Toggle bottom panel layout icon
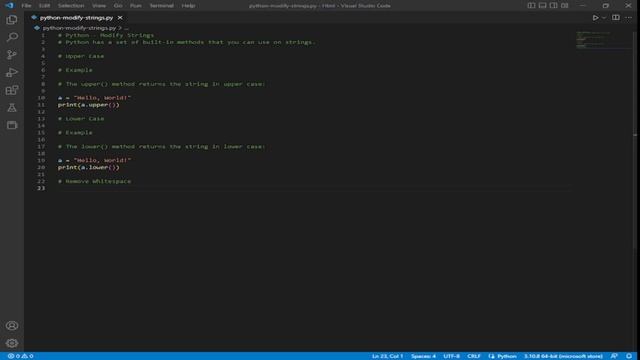Viewport: 640px width, 360px height. pos(542,6)
